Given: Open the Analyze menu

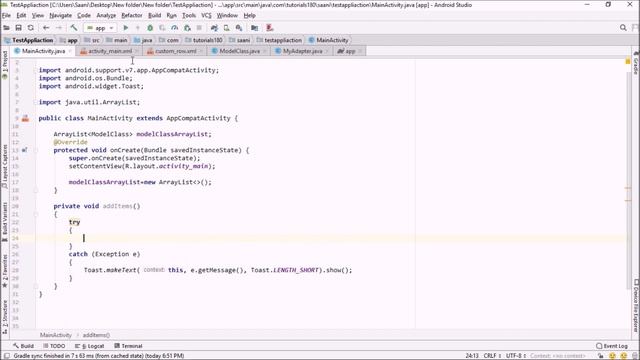Looking at the screenshot, I should coord(106,16).
